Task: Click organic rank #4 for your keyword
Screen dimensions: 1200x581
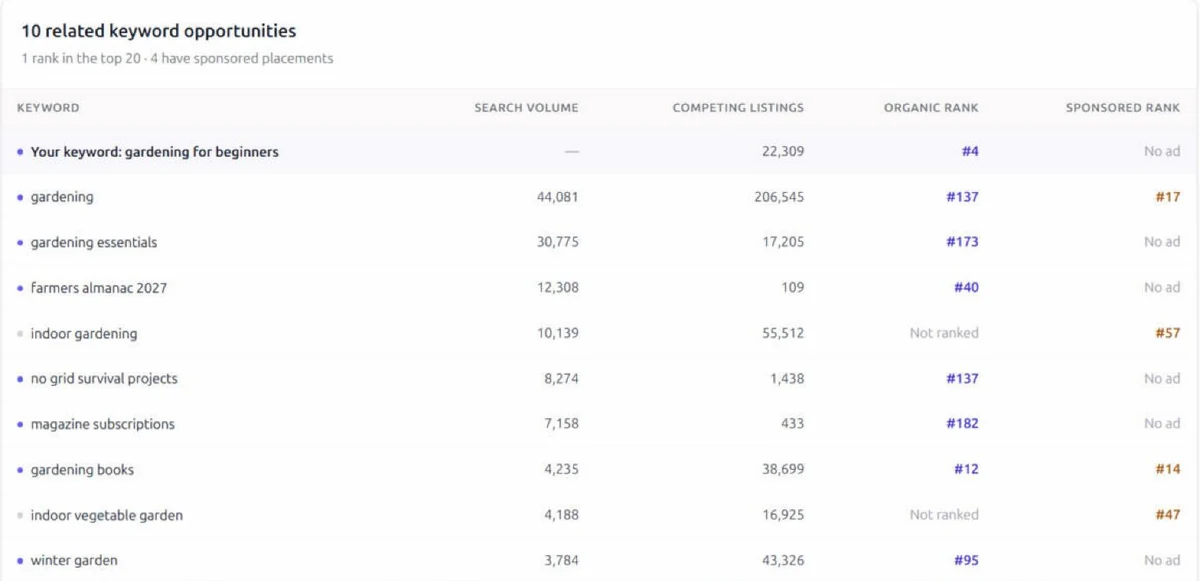Action: click(970, 152)
